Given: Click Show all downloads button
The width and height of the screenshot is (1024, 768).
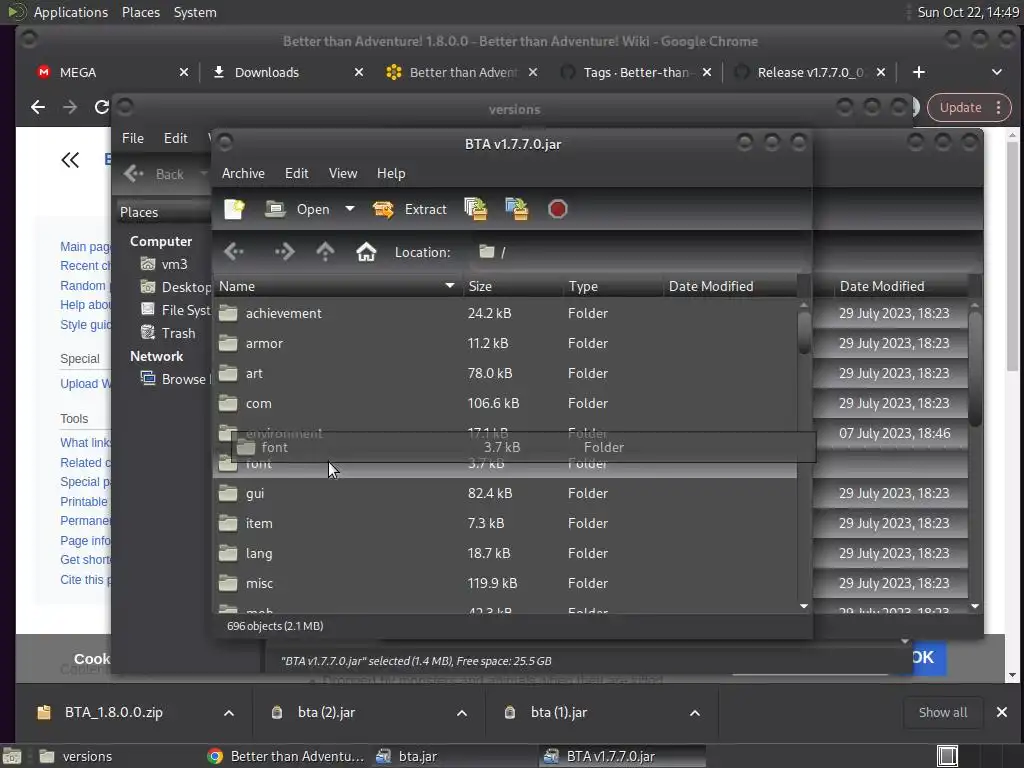Looking at the screenshot, I should (942, 712).
